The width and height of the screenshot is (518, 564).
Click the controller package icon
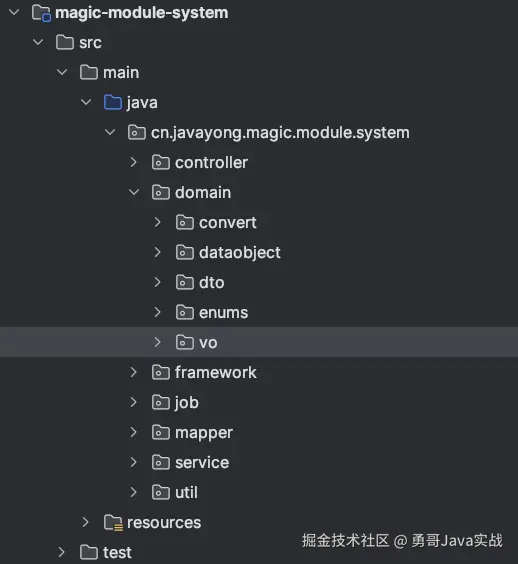point(160,163)
